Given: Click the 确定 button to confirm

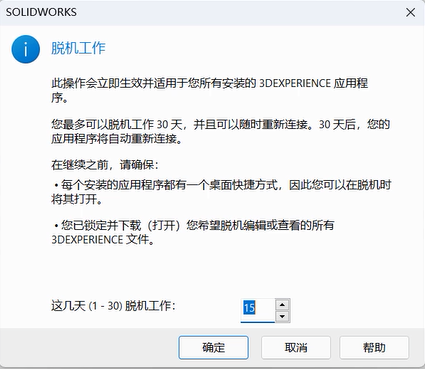Looking at the screenshot, I should click(x=213, y=347).
